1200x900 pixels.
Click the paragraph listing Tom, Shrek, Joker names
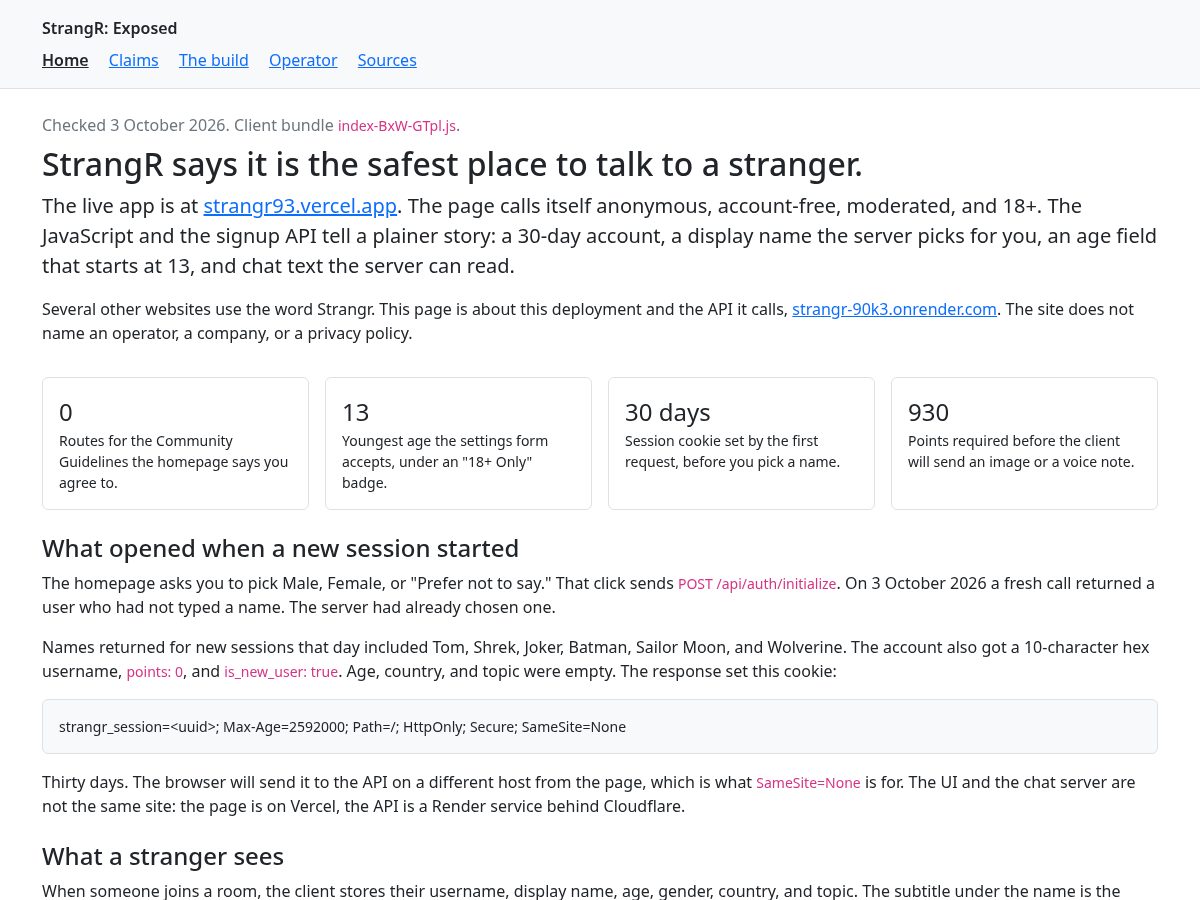pyautogui.click(x=600, y=659)
